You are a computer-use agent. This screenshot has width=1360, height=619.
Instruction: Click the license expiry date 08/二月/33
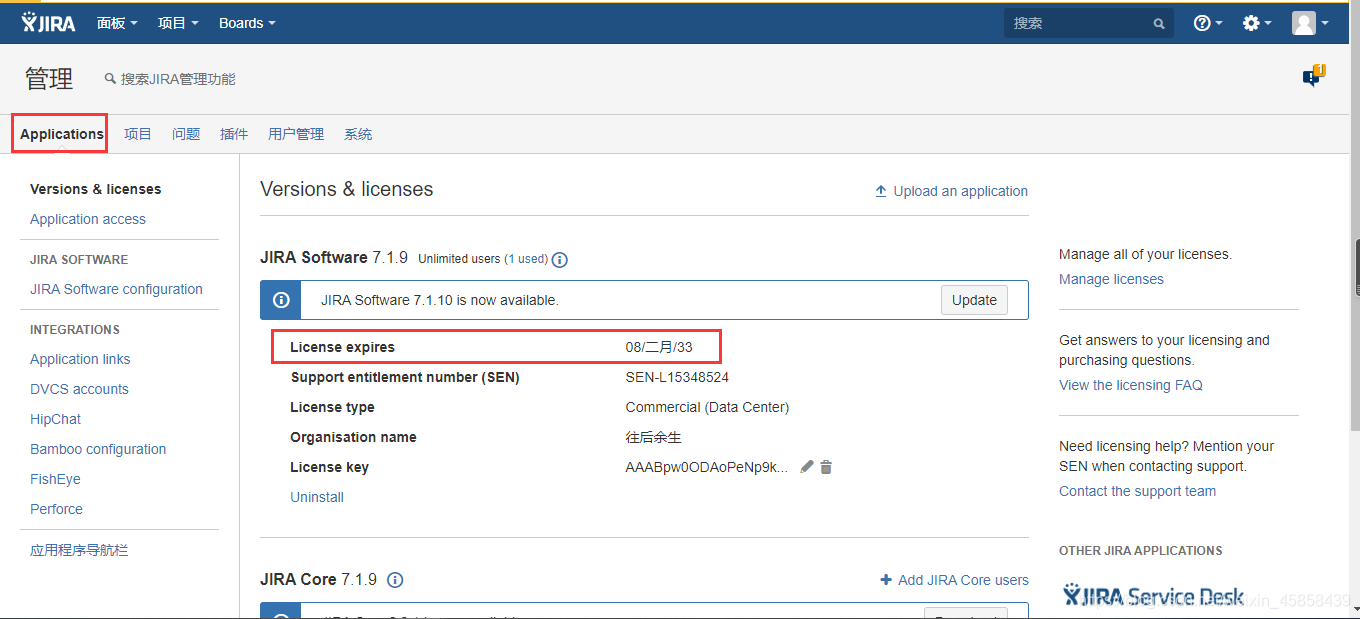(659, 347)
